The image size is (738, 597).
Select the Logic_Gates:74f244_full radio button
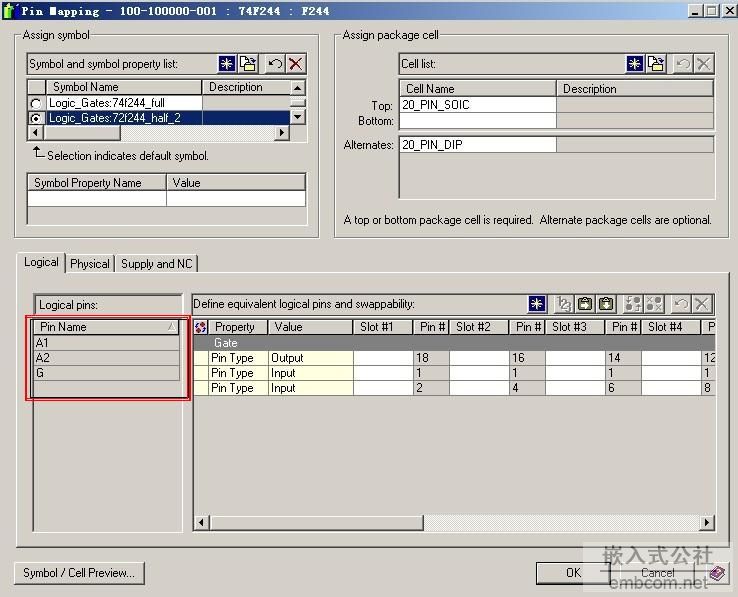[37, 103]
